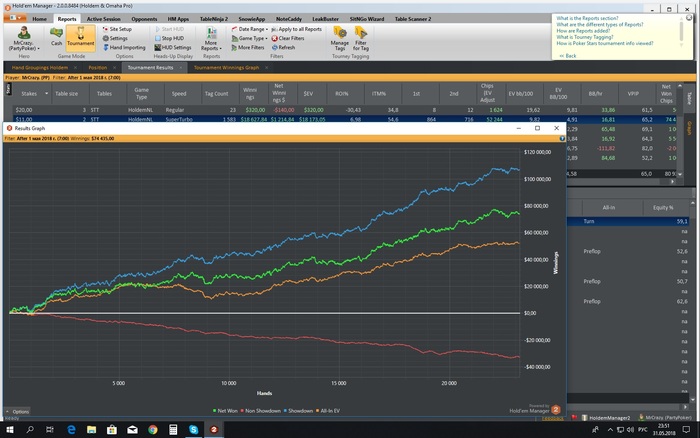
Task: Open Hand Importing option
Action: point(124,47)
